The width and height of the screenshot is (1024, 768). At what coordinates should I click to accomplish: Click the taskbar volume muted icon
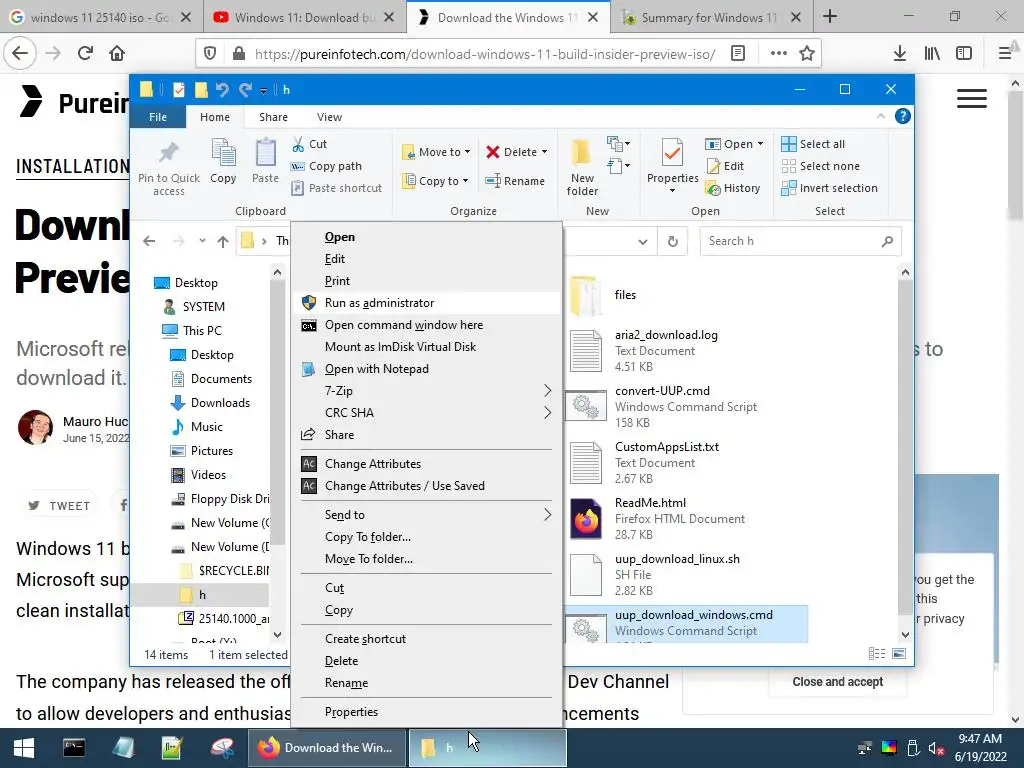(935, 748)
